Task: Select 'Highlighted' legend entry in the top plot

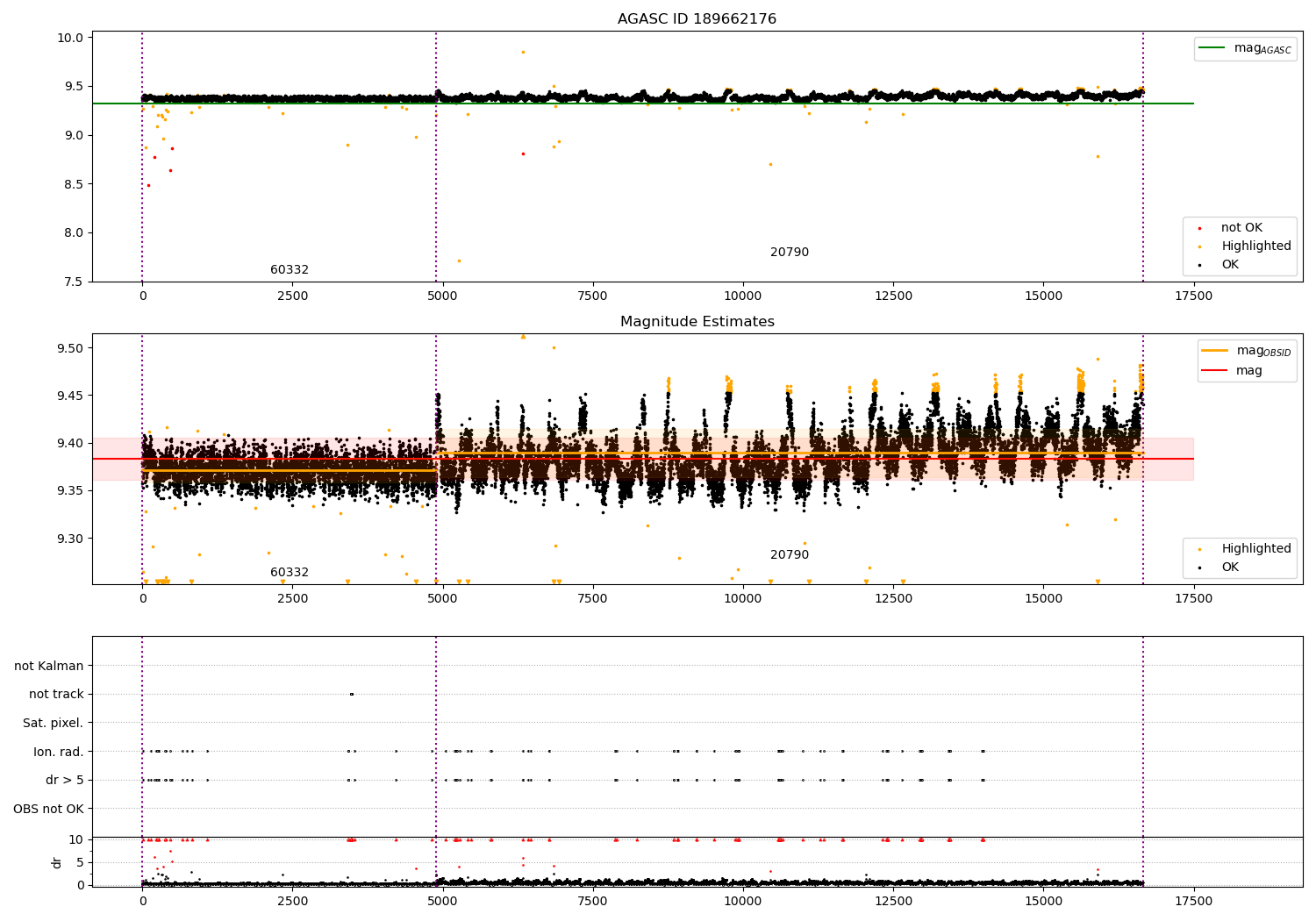Action: 1255,246
